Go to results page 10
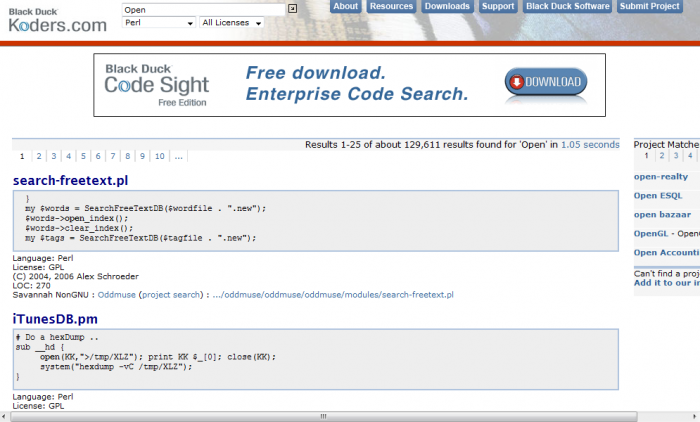This screenshot has height=422, width=700. 160,156
